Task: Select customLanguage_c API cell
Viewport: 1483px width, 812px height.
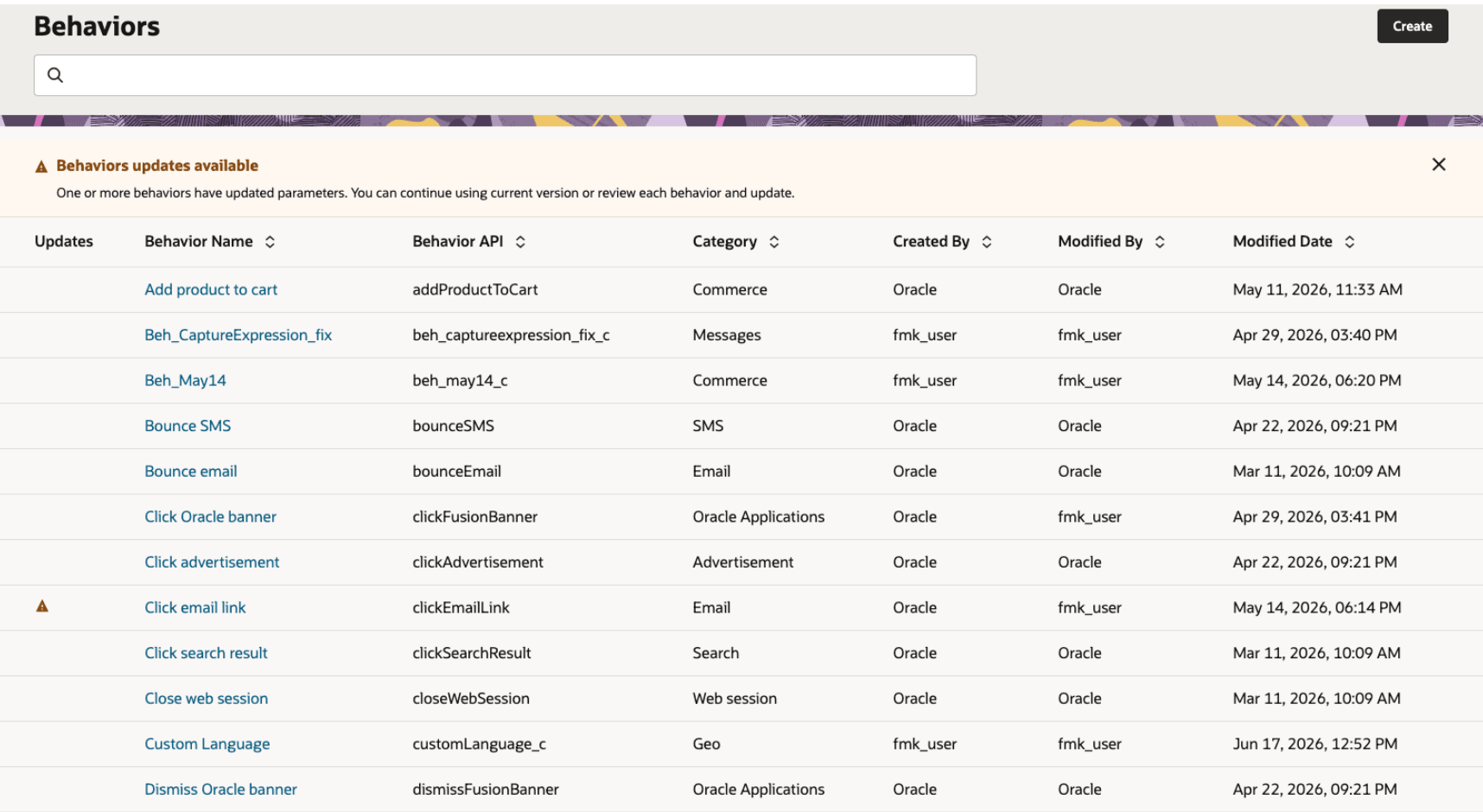Action: (x=480, y=744)
